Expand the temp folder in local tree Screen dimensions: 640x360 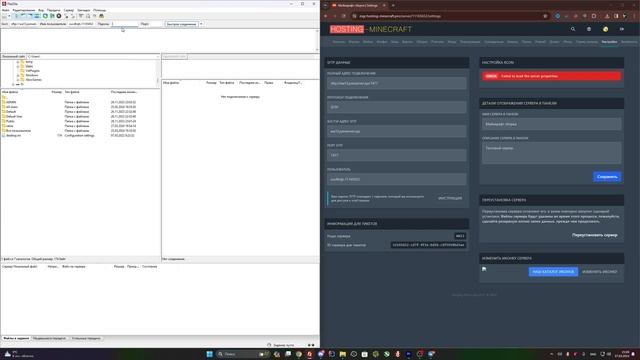pyautogui.click(x=18, y=62)
